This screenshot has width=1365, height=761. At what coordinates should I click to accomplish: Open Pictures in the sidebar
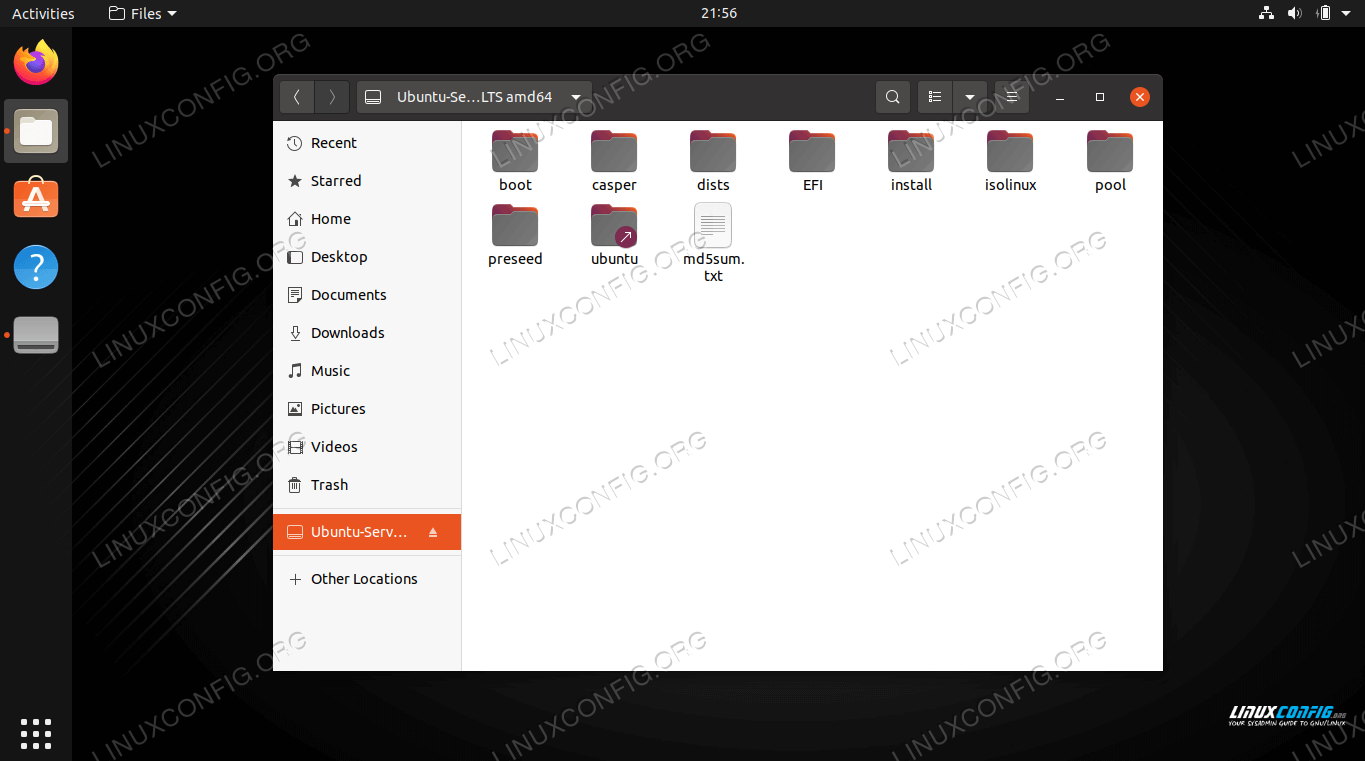click(367, 409)
